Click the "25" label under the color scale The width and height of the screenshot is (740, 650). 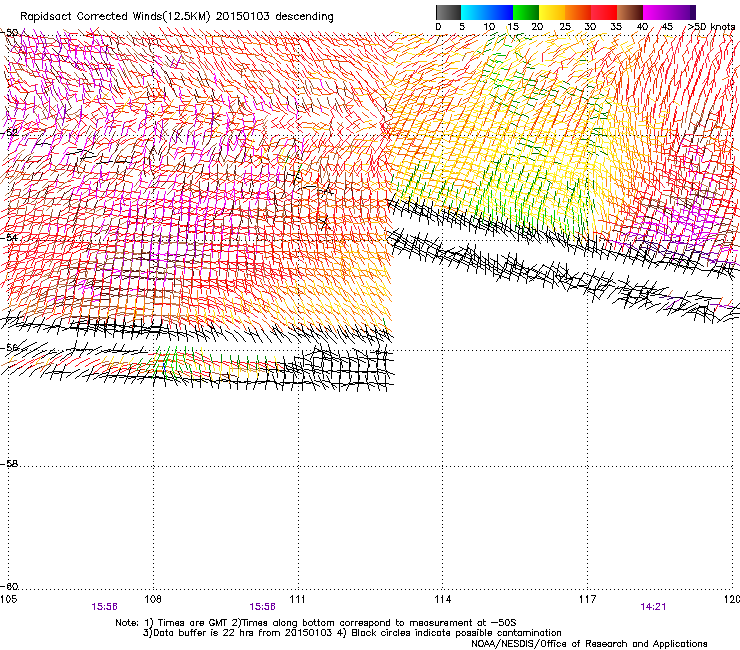point(565,27)
